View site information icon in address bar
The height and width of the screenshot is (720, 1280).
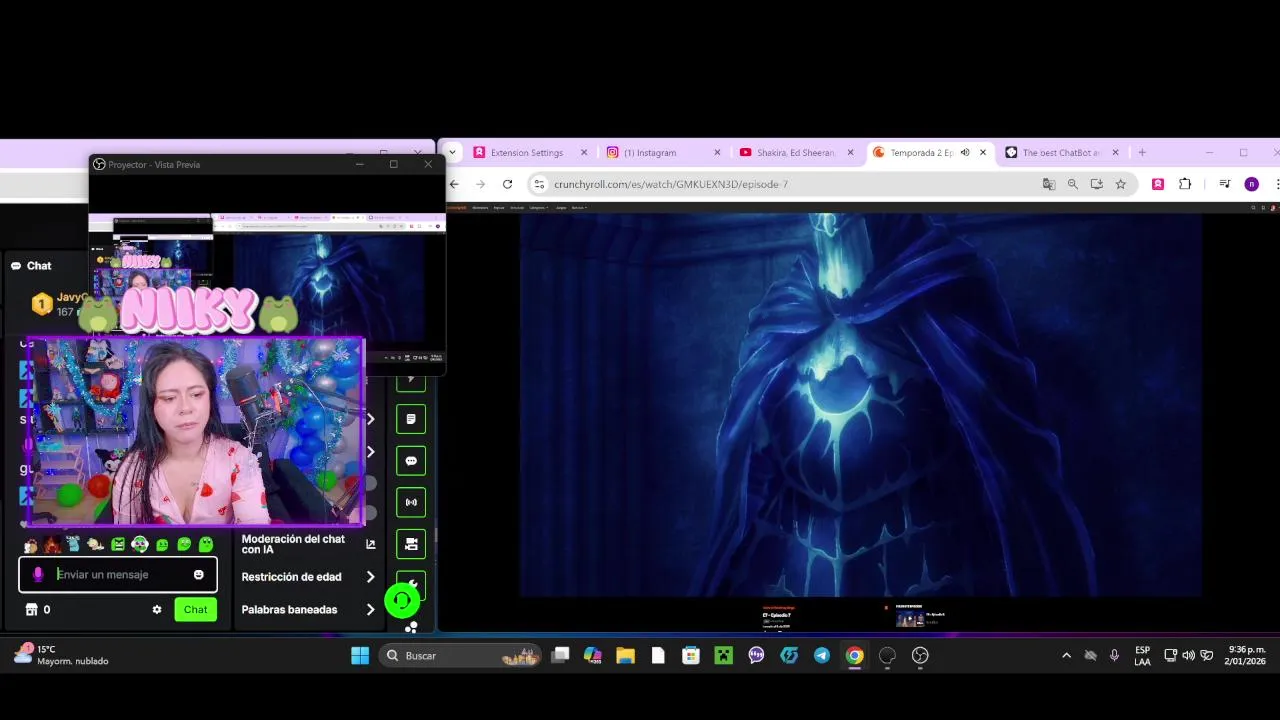coord(540,184)
